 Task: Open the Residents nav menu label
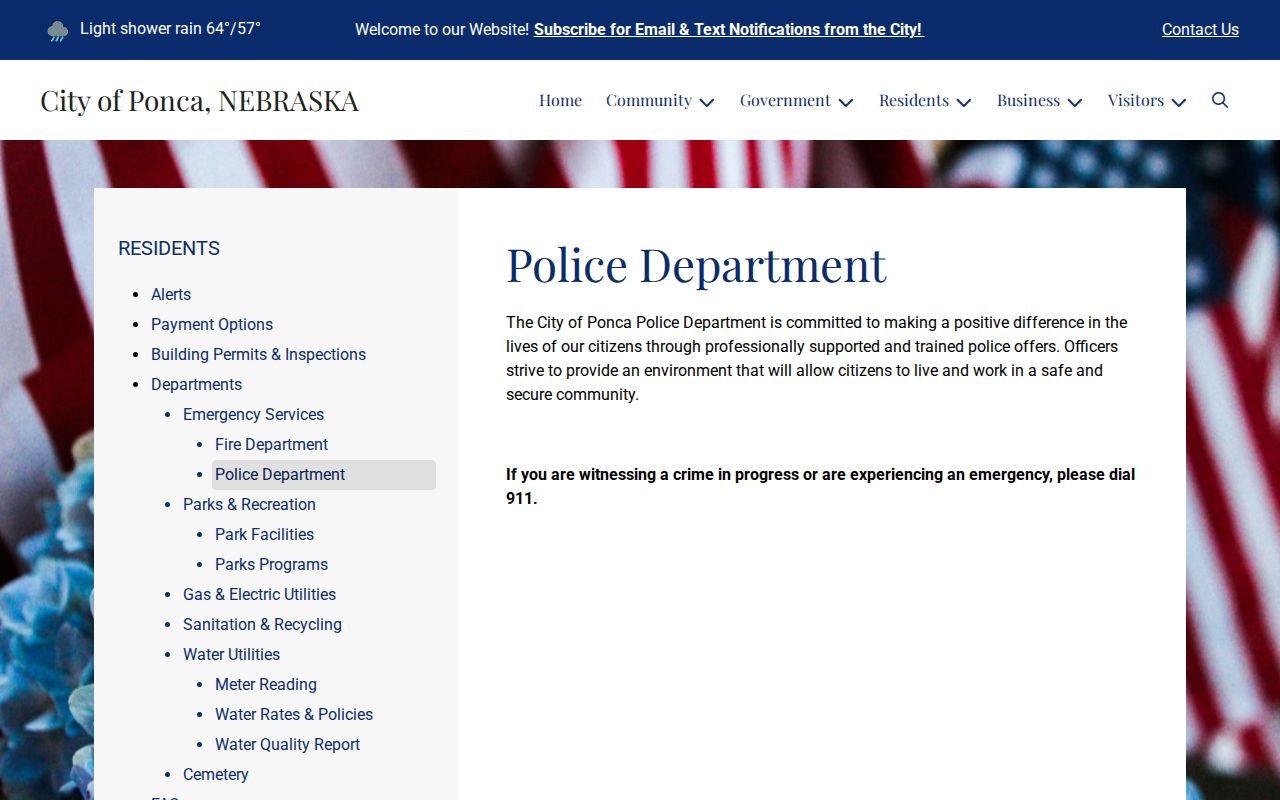(914, 100)
